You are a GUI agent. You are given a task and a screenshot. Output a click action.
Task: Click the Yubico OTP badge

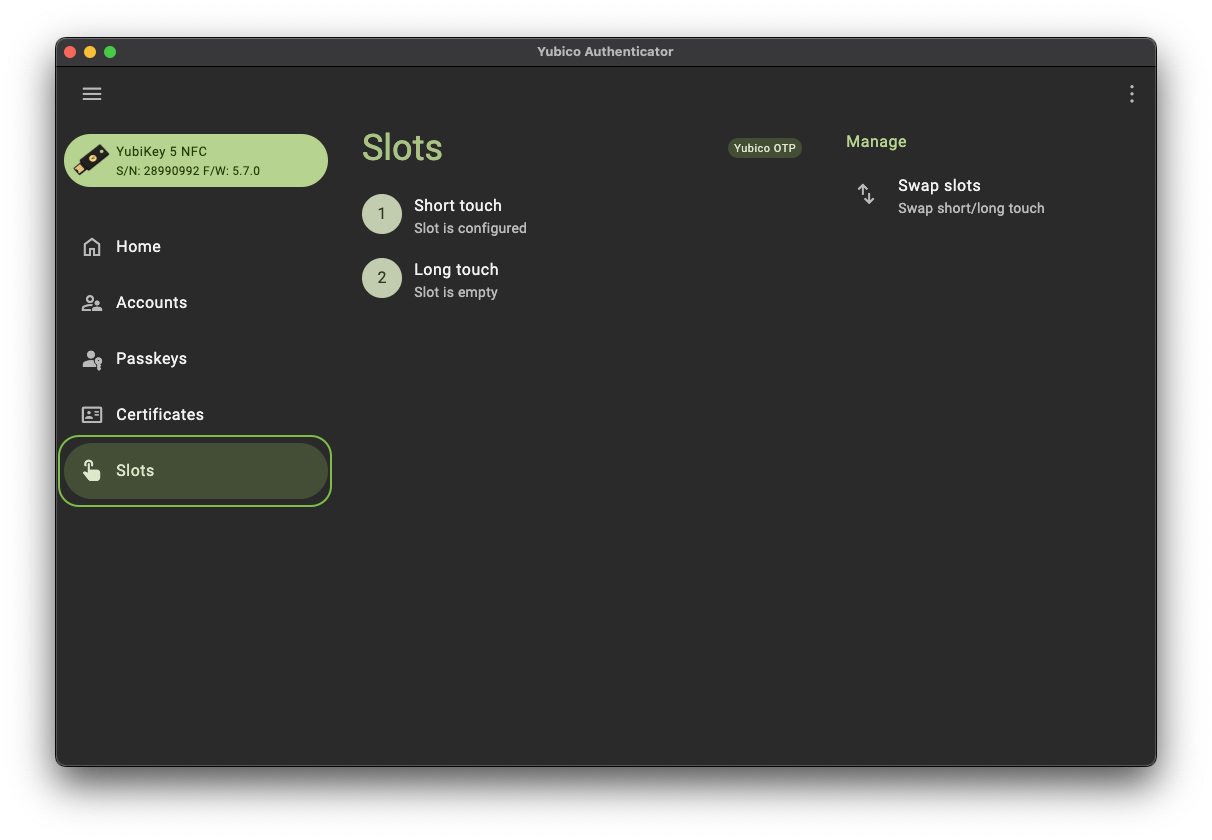[x=765, y=148]
